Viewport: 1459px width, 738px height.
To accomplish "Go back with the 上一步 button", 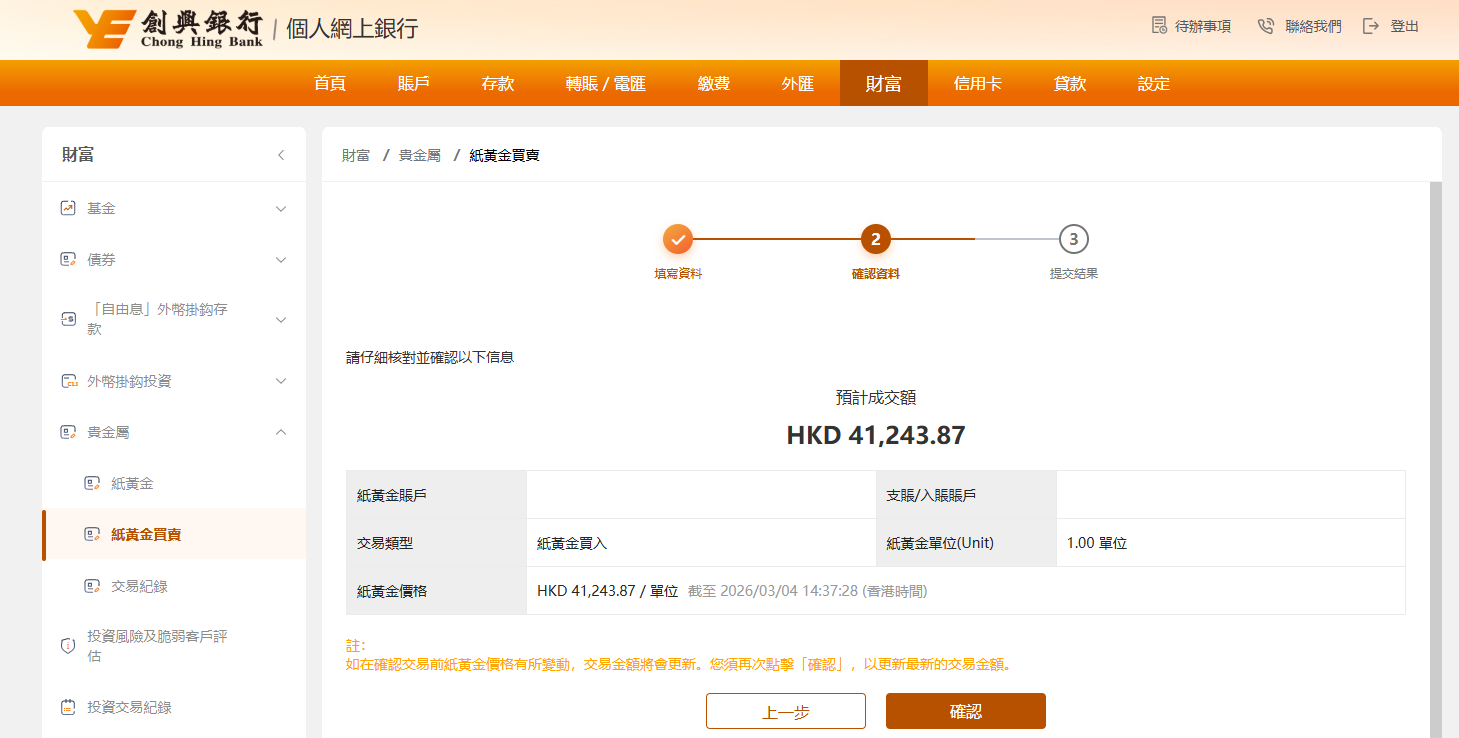I will click(x=785, y=711).
